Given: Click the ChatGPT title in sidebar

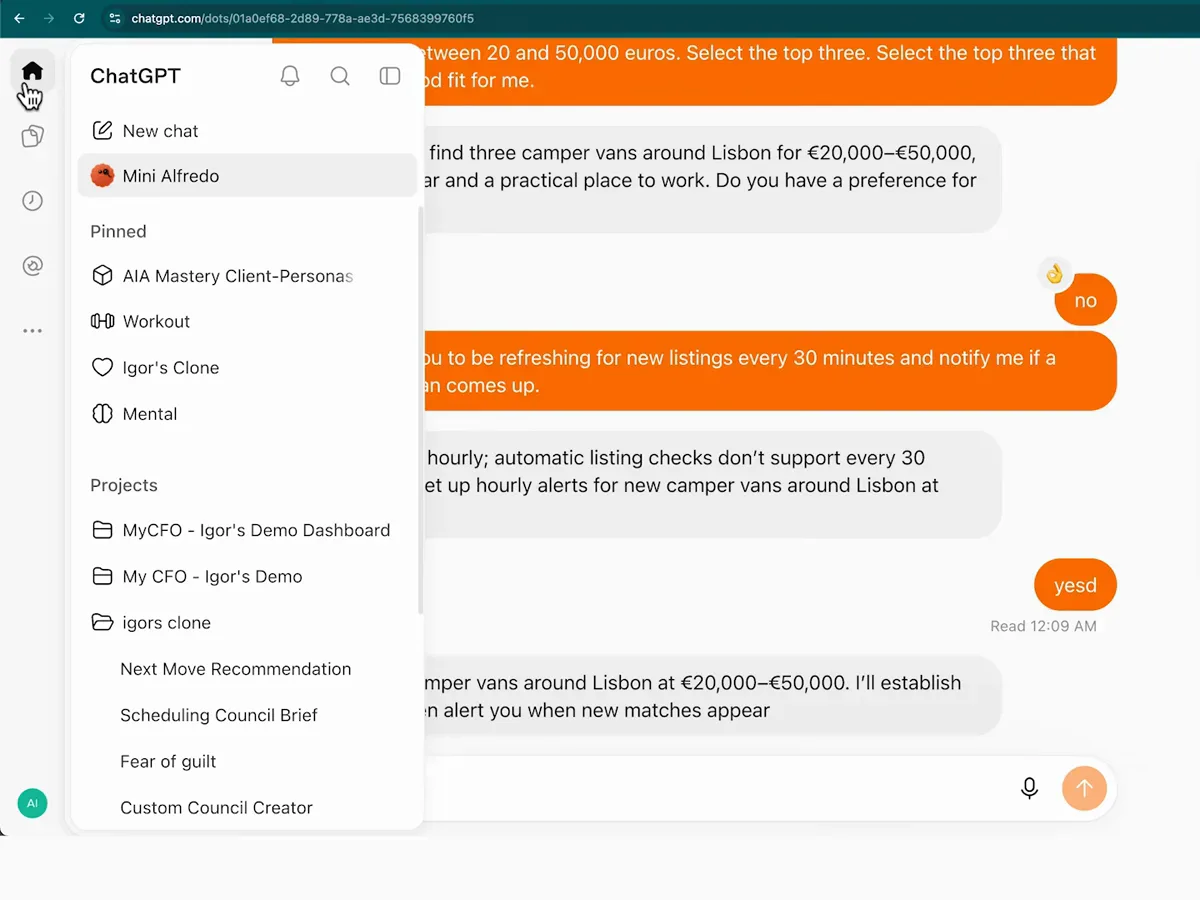Looking at the screenshot, I should [x=135, y=76].
